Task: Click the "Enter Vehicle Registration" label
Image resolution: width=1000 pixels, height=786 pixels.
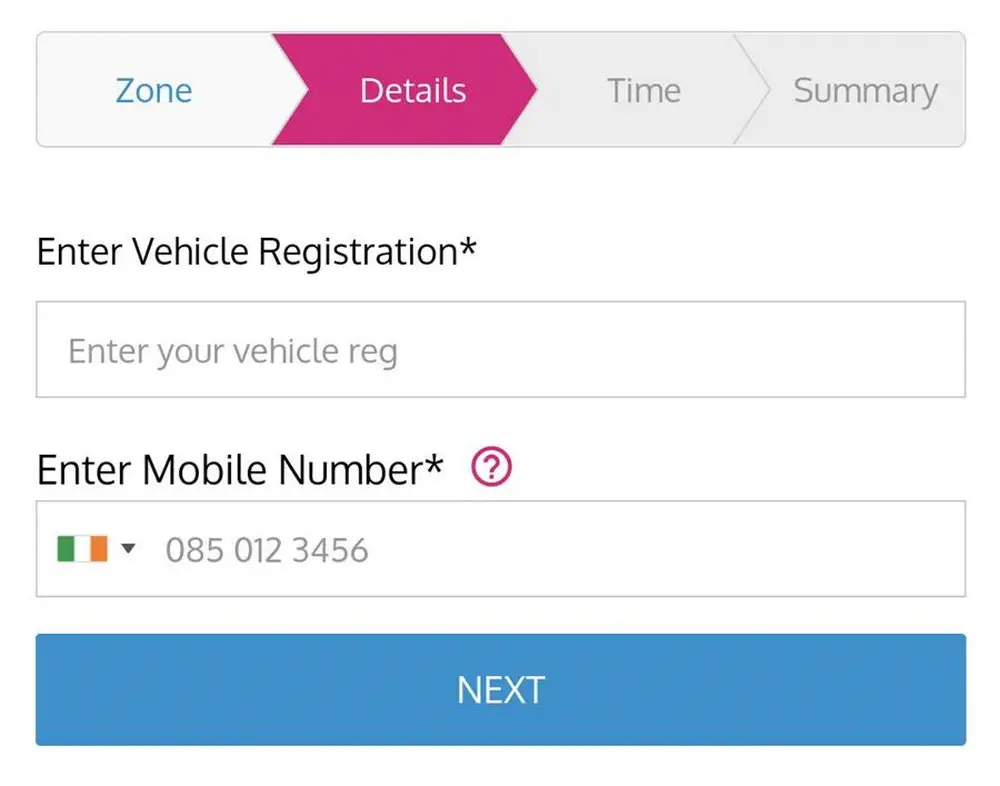Action: coord(246,251)
